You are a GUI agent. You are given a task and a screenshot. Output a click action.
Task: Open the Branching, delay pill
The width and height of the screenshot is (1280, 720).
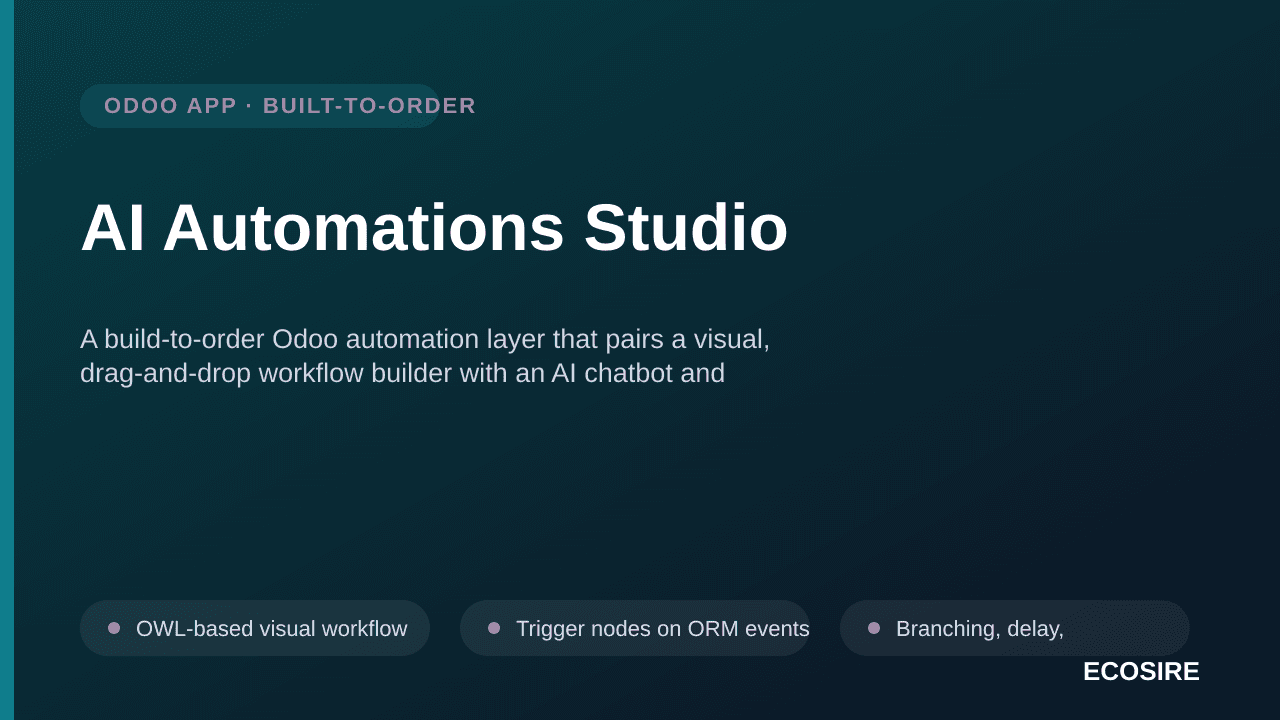[1015, 628]
